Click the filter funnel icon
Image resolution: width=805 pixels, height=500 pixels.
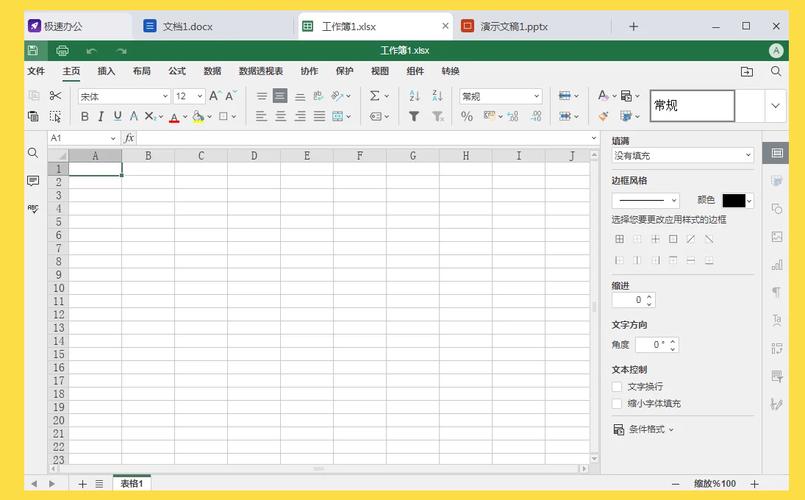(414, 117)
